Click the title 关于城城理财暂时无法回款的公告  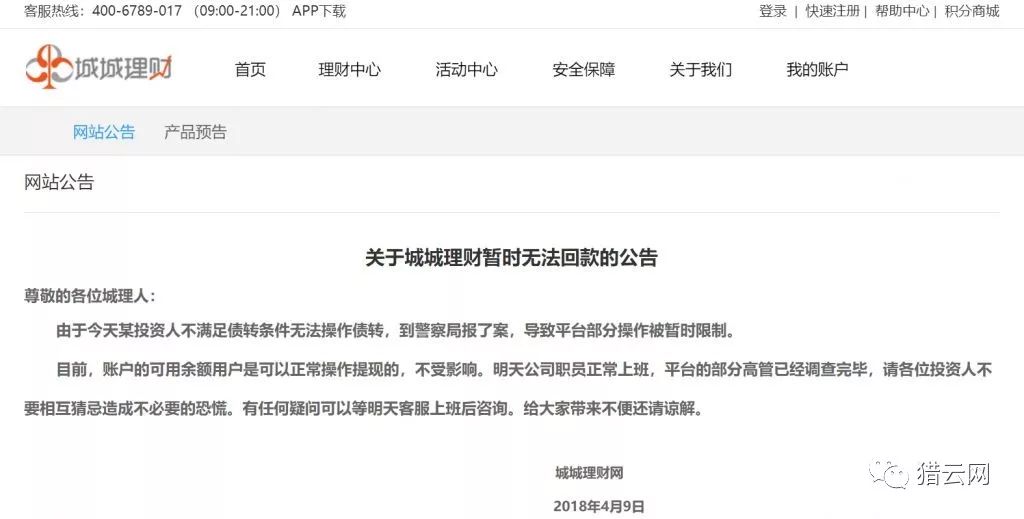511,257
